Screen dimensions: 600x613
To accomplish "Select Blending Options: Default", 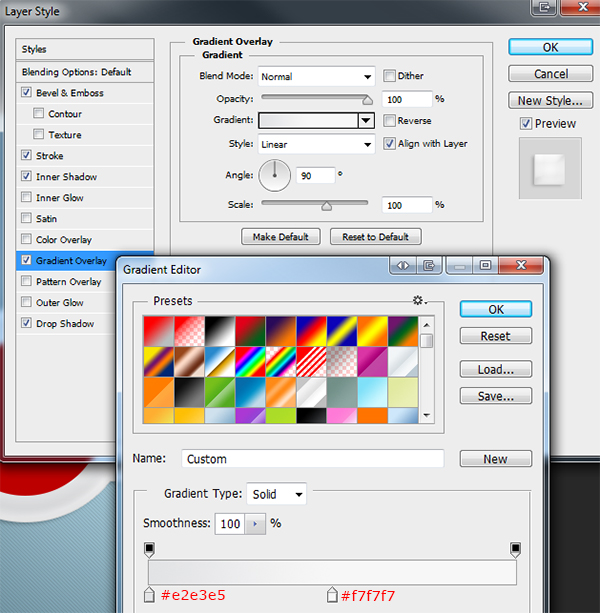I will pos(85,72).
